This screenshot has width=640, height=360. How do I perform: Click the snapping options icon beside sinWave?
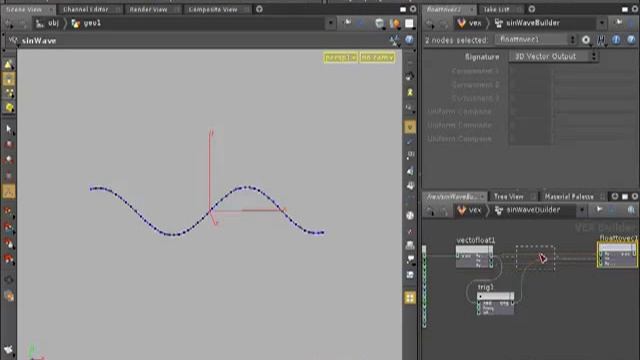[x=394, y=40]
